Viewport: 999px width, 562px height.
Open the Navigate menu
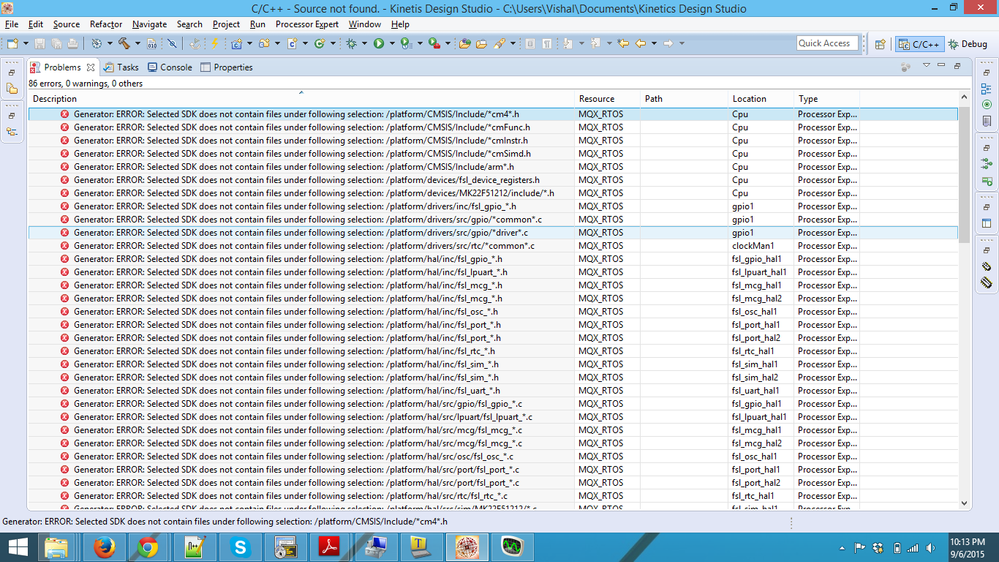(x=149, y=24)
